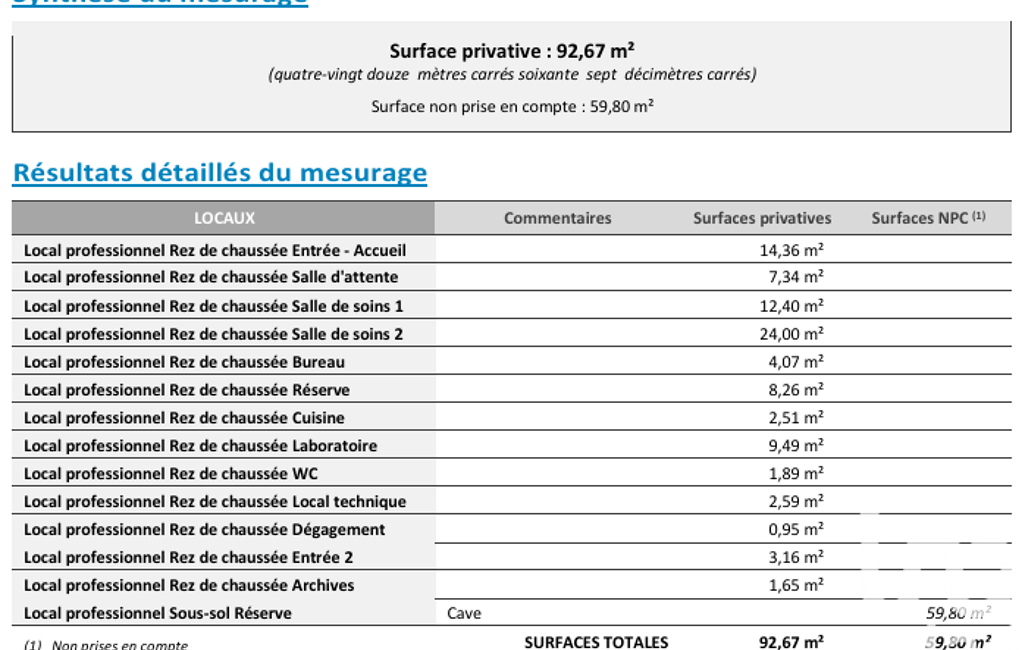Image resolution: width=1025 pixels, height=650 pixels.
Task: Select the "Sous-sol Réserve" row label
Action: [x=158, y=613]
